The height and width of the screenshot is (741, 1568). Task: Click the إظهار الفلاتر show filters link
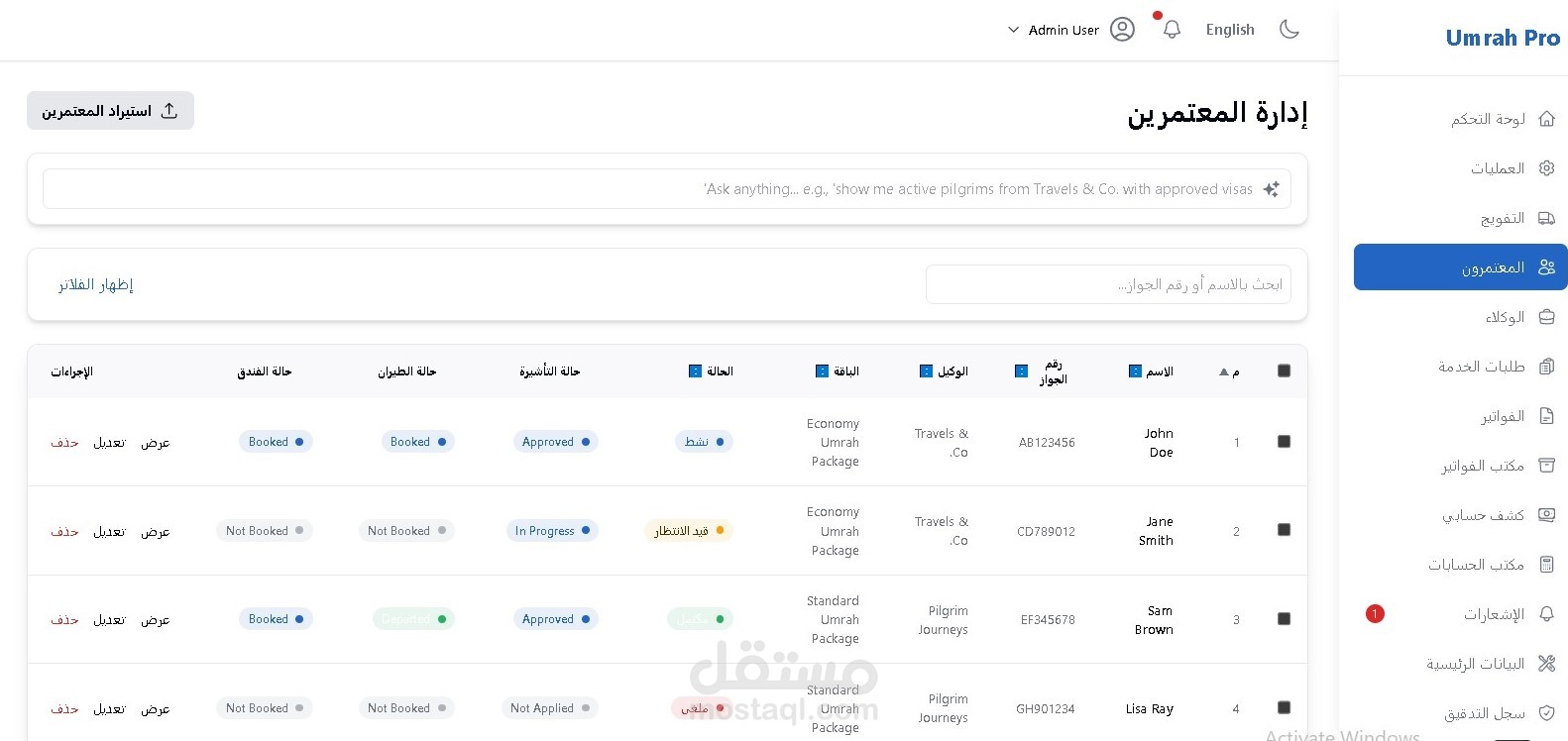click(x=95, y=285)
